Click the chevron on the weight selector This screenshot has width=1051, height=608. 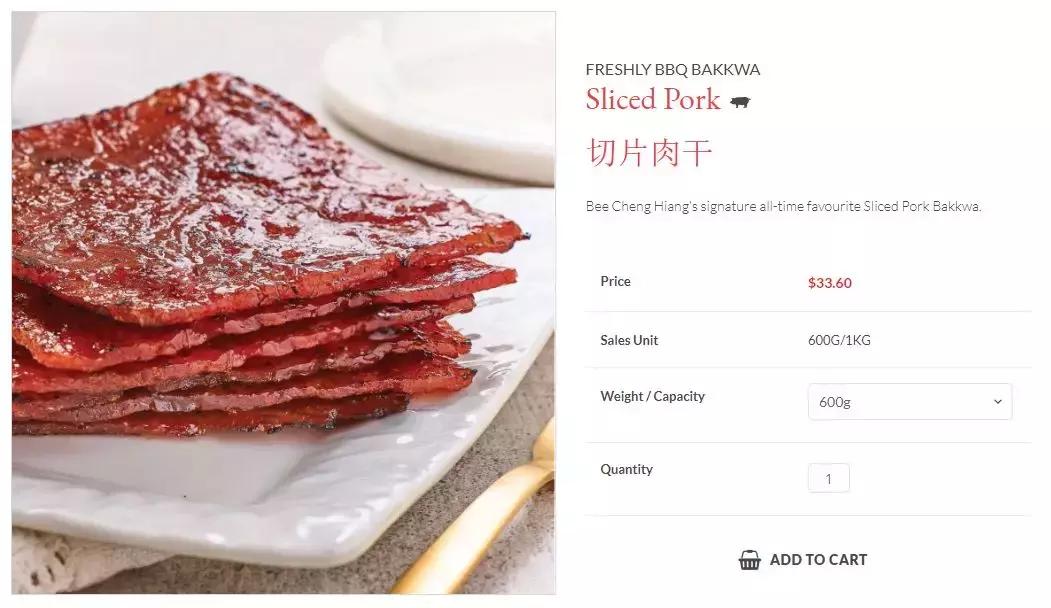(x=996, y=401)
